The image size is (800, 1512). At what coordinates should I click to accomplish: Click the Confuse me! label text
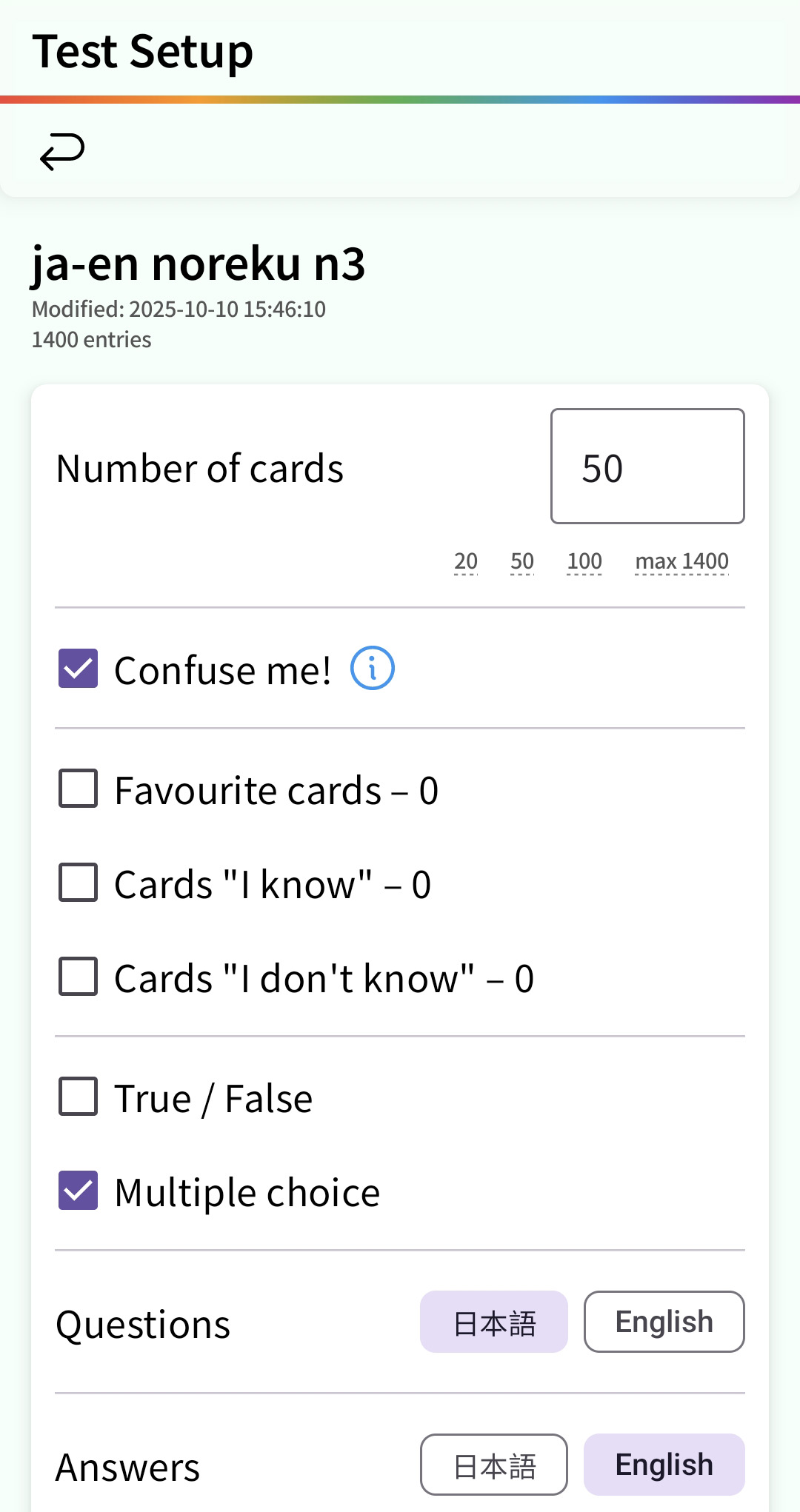click(x=222, y=670)
